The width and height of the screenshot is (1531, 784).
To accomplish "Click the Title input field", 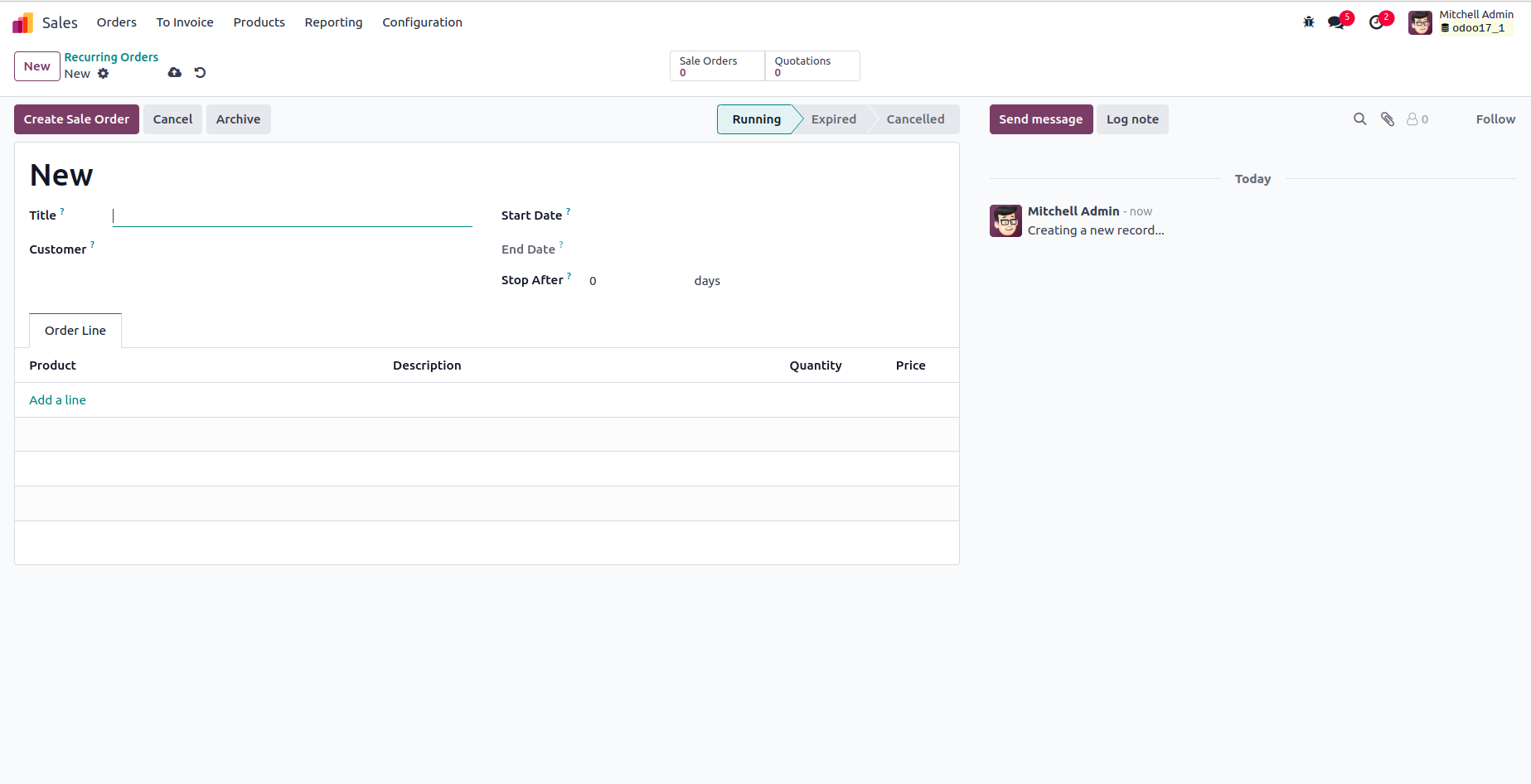I will pyautogui.click(x=293, y=216).
